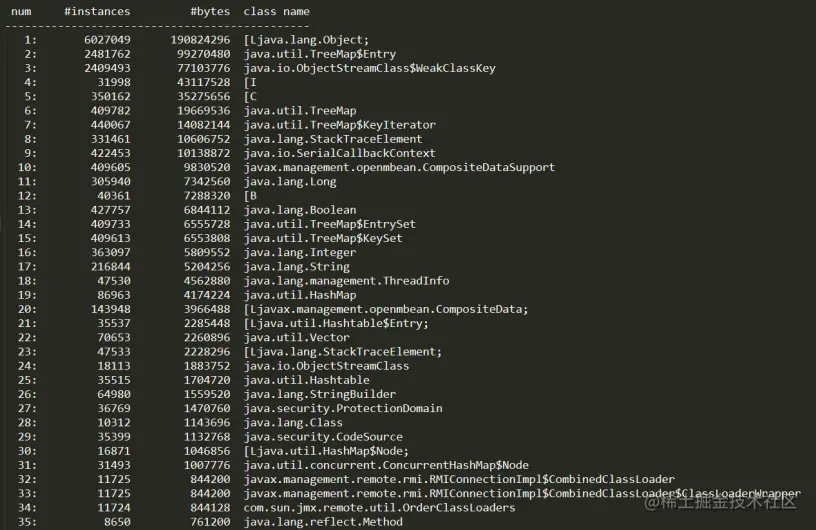
Task: Click the '#bytes' column header
Action: pos(210,11)
